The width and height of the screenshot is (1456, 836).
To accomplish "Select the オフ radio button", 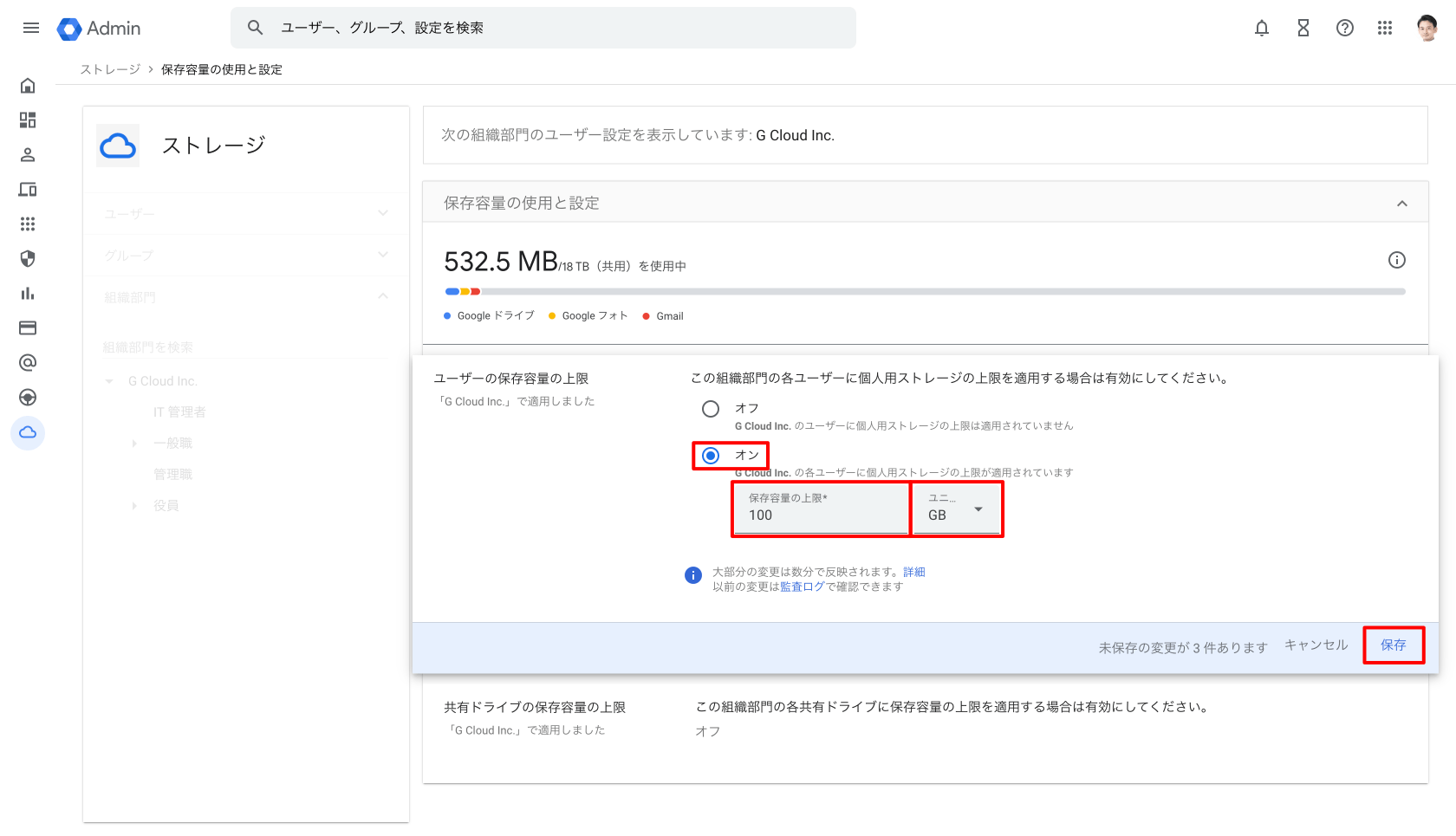I will click(711, 409).
